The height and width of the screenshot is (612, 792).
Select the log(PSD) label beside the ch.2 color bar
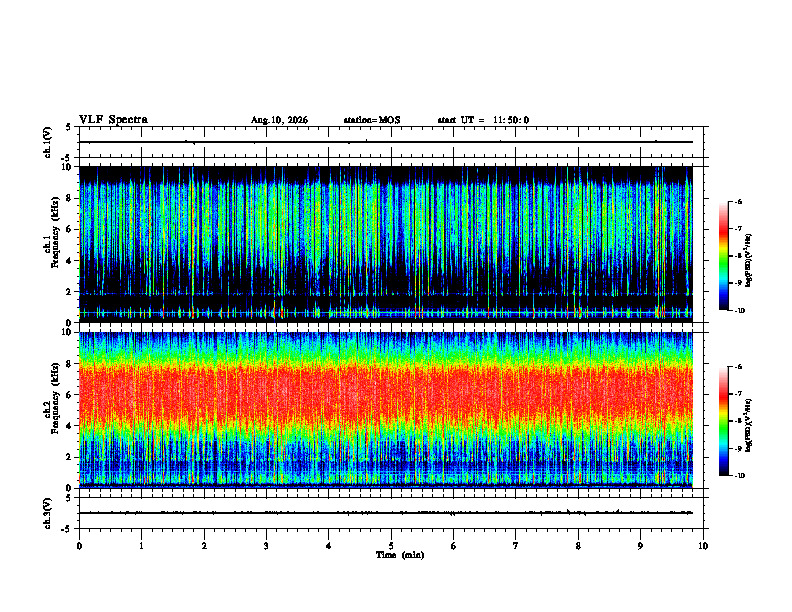coord(749,426)
